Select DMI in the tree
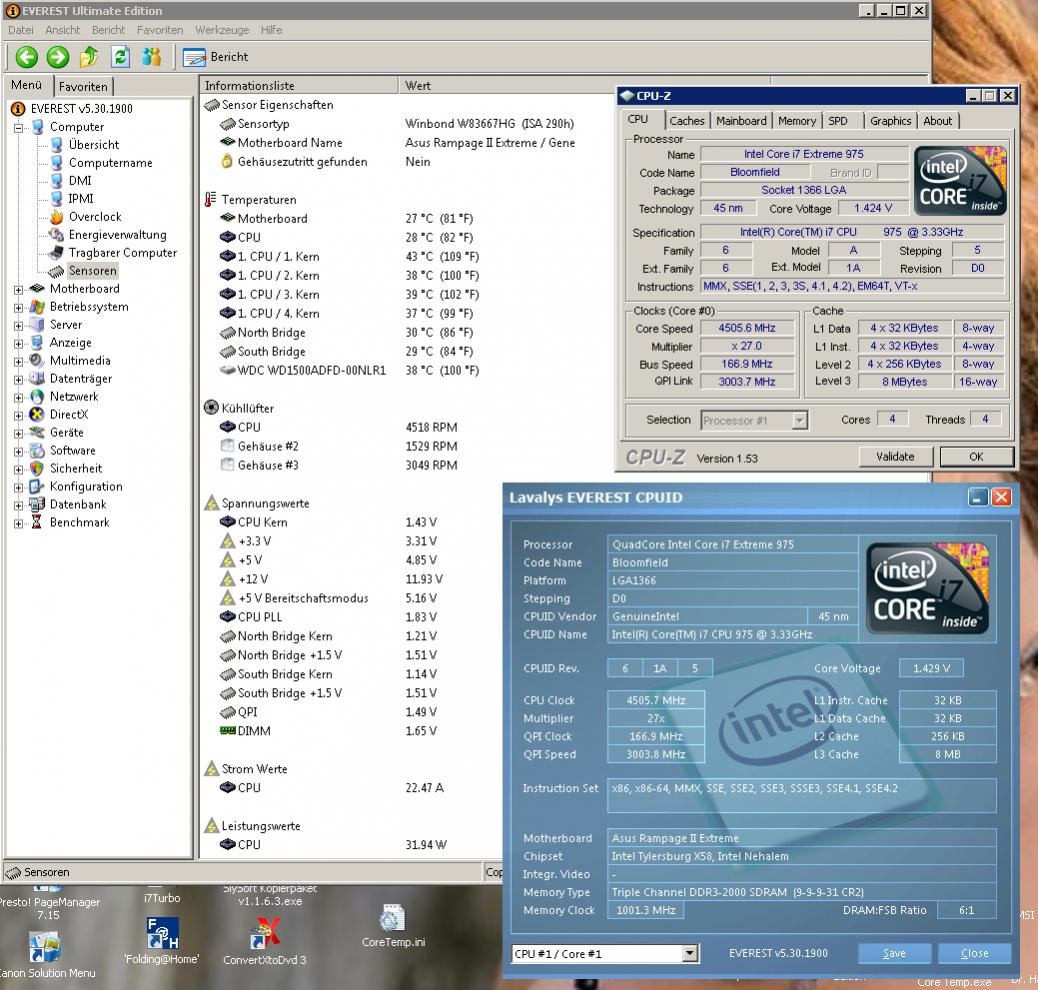This screenshot has height=990, width=1038. [x=80, y=180]
